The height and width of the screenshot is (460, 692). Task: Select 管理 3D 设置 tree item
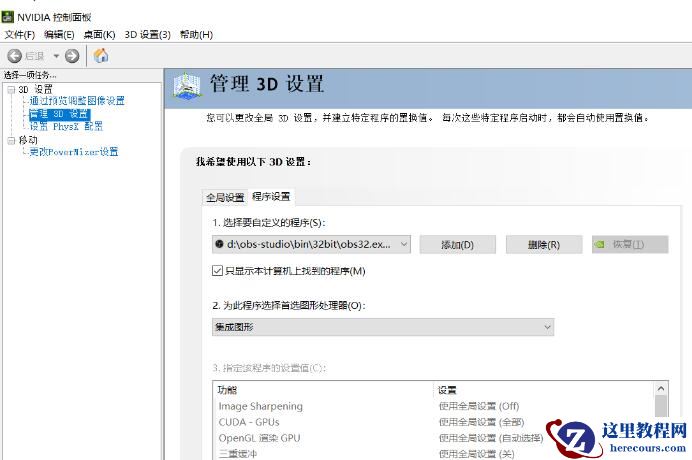[59, 114]
